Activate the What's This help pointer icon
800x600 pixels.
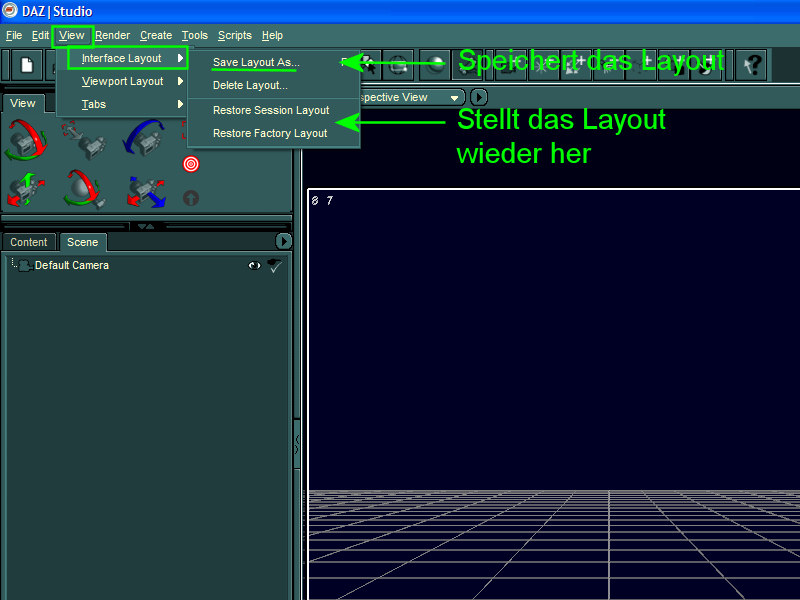coord(751,65)
